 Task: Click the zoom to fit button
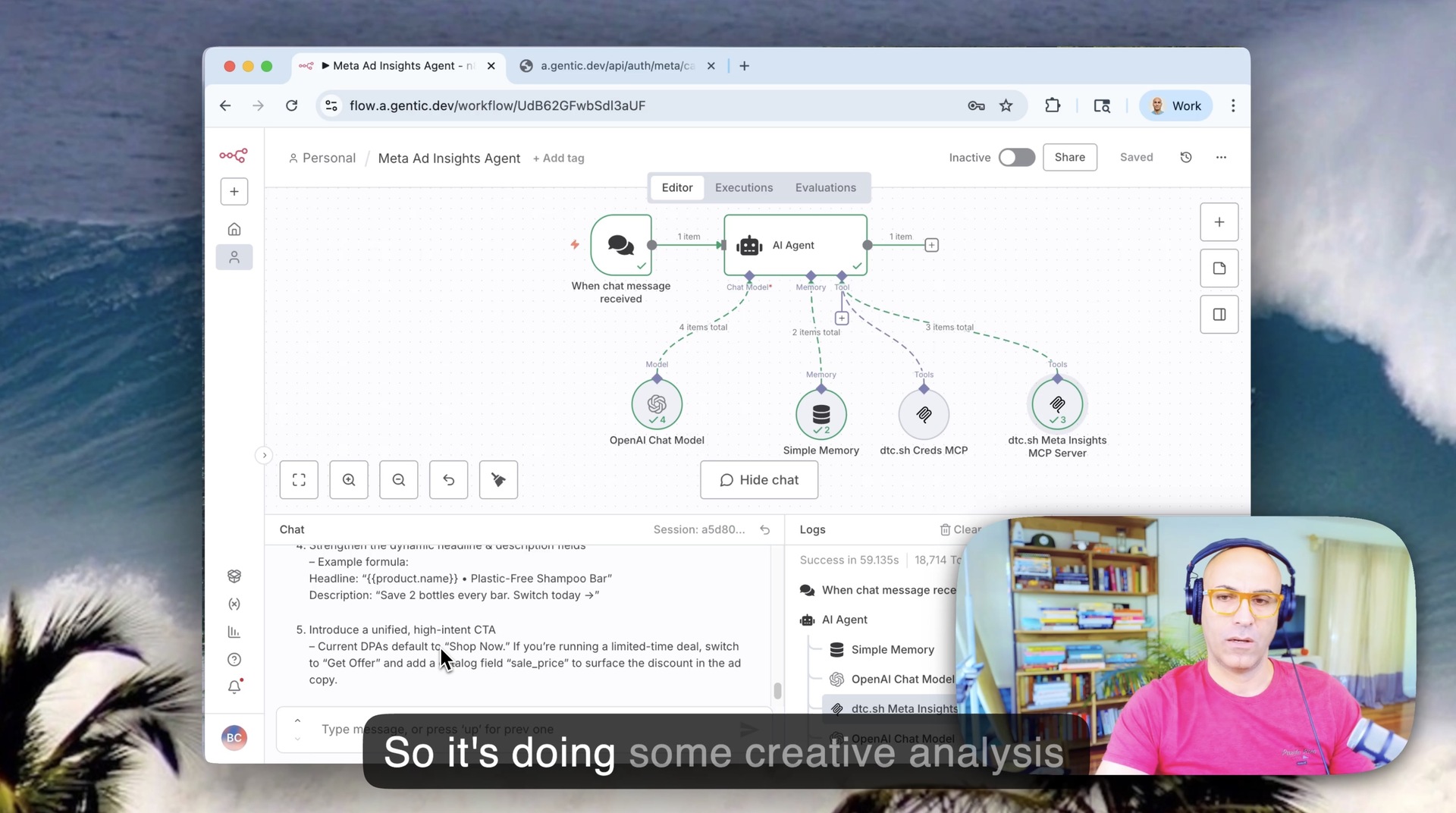pos(299,480)
